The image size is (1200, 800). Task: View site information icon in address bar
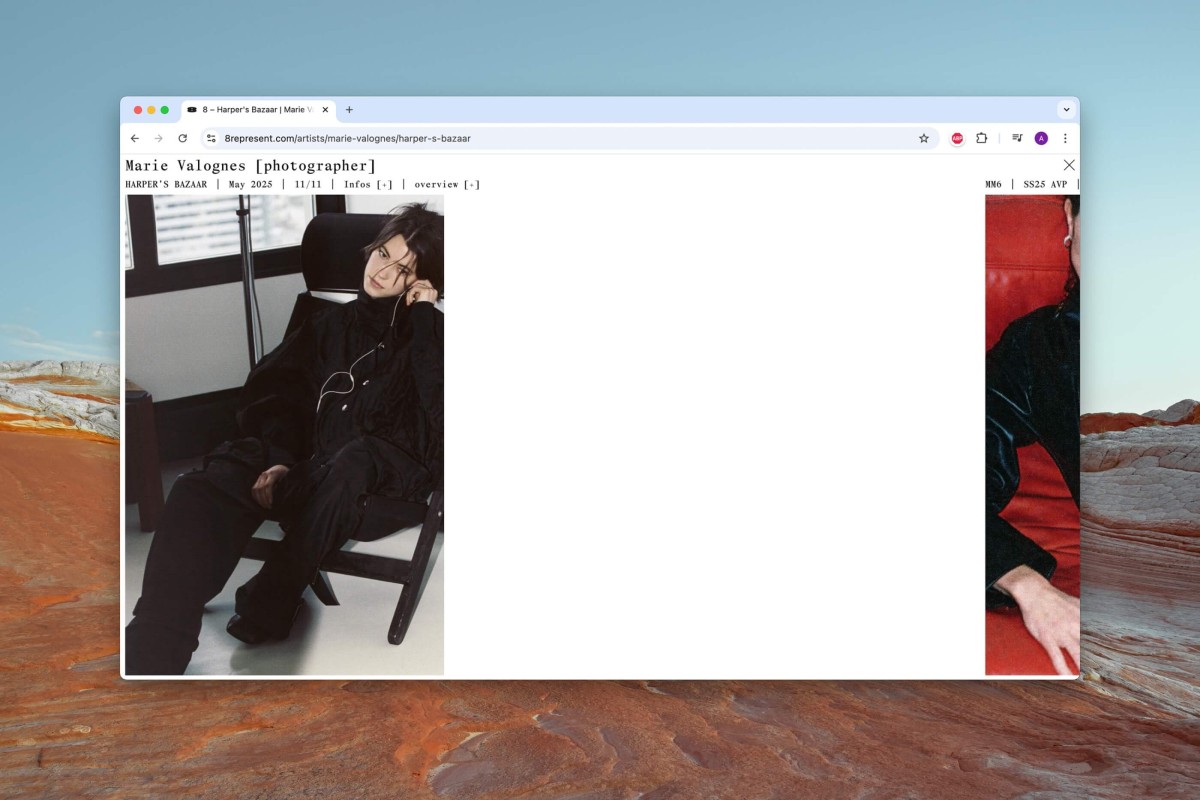point(211,139)
